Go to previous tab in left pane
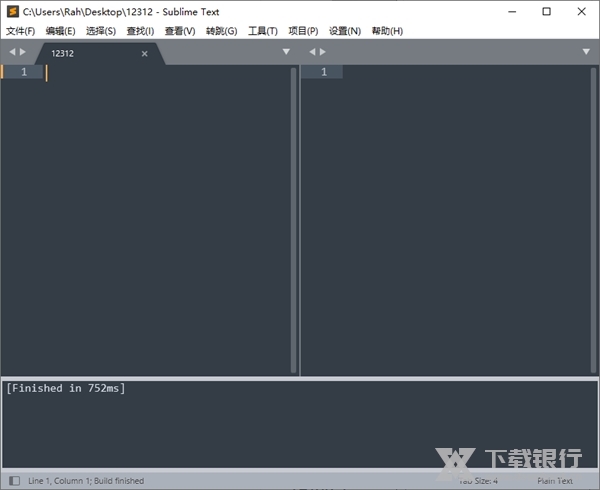The image size is (600, 490). coord(12,52)
